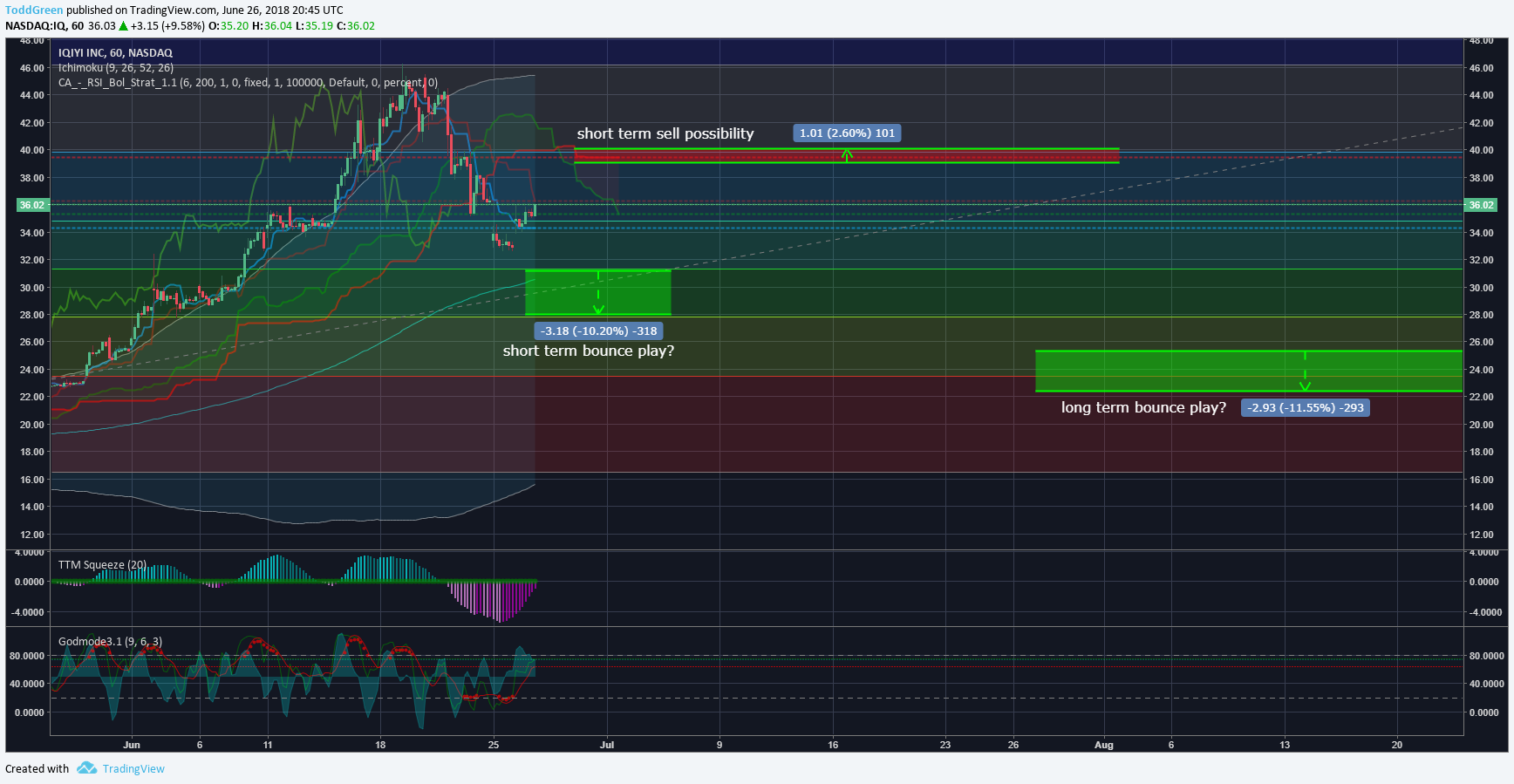Click the -3.18 (-10.20%) -318 measurement label
The image size is (1514, 784).
click(598, 331)
